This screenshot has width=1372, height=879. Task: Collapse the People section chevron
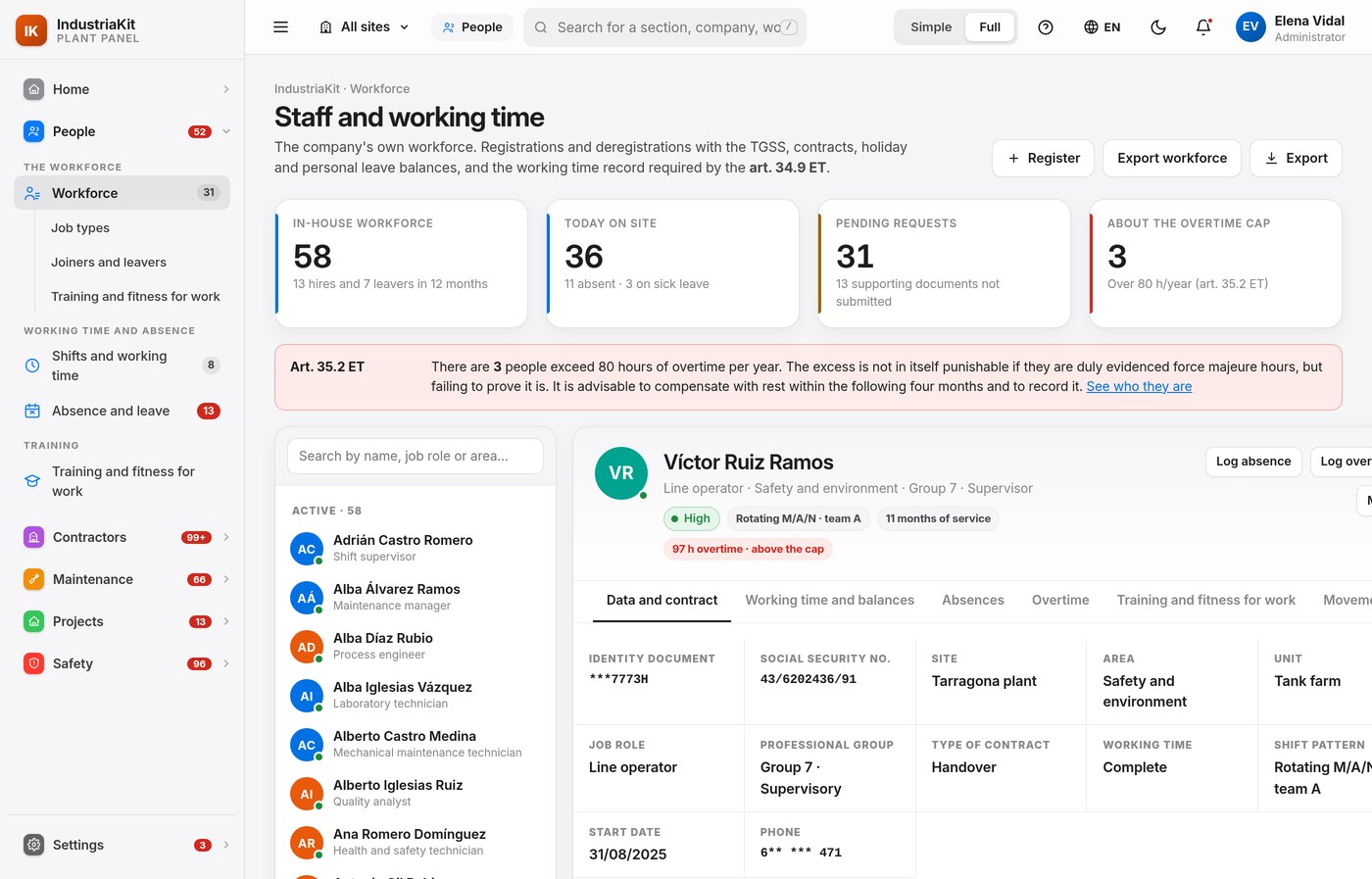pos(226,131)
